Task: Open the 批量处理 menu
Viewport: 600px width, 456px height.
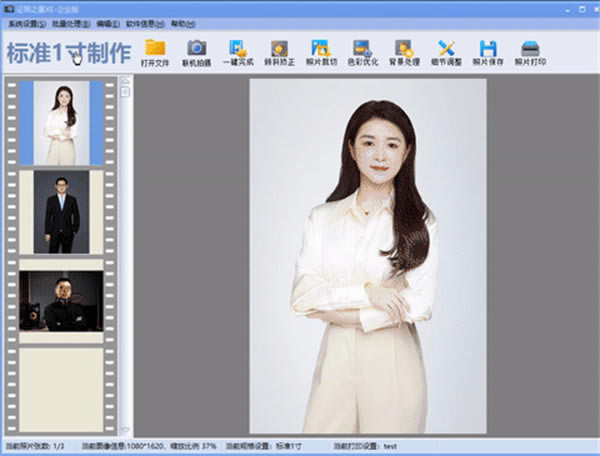Action: (72, 22)
